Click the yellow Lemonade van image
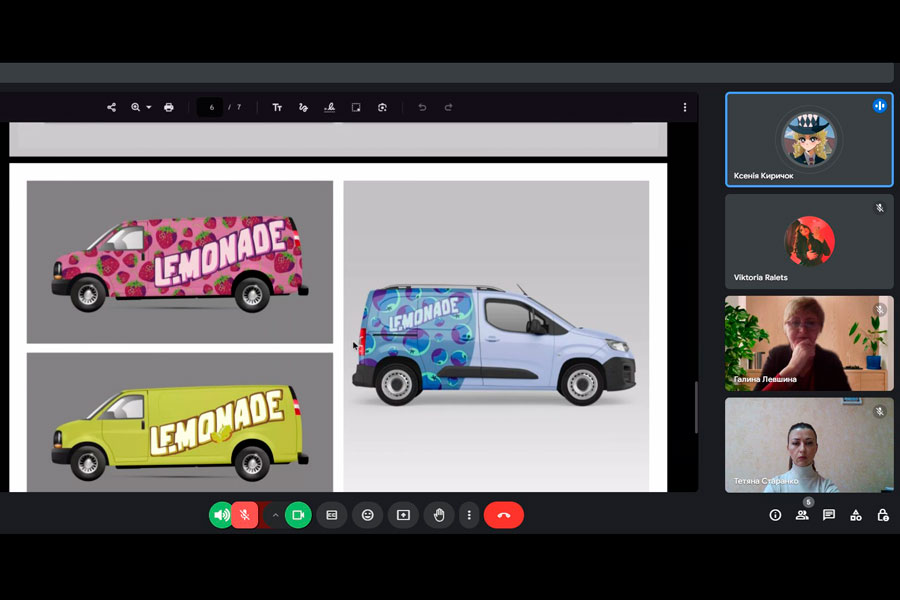The height and width of the screenshot is (600, 900). tap(180, 422)
